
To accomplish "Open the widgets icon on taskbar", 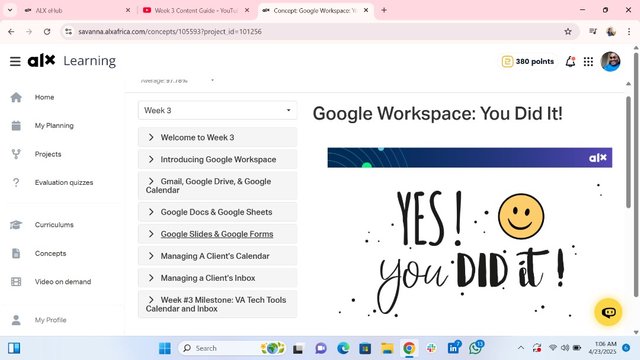I will click(x=14, y=348).
